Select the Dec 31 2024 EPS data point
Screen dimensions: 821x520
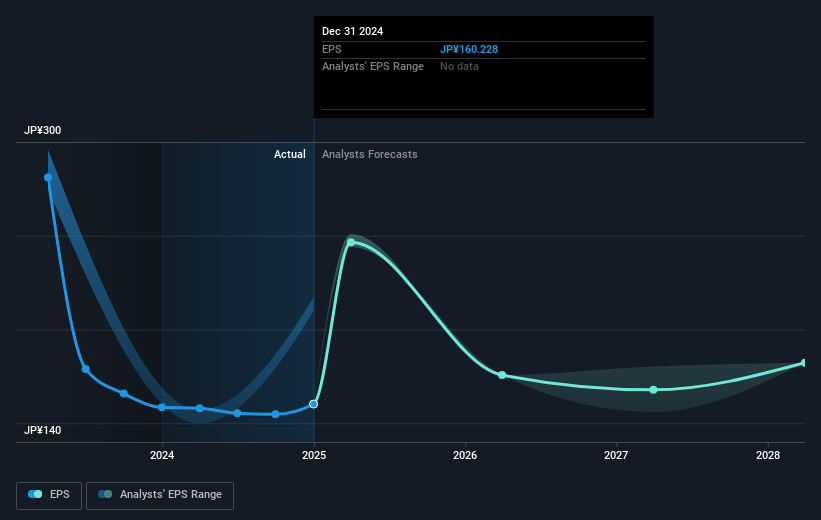coord(314,404)
